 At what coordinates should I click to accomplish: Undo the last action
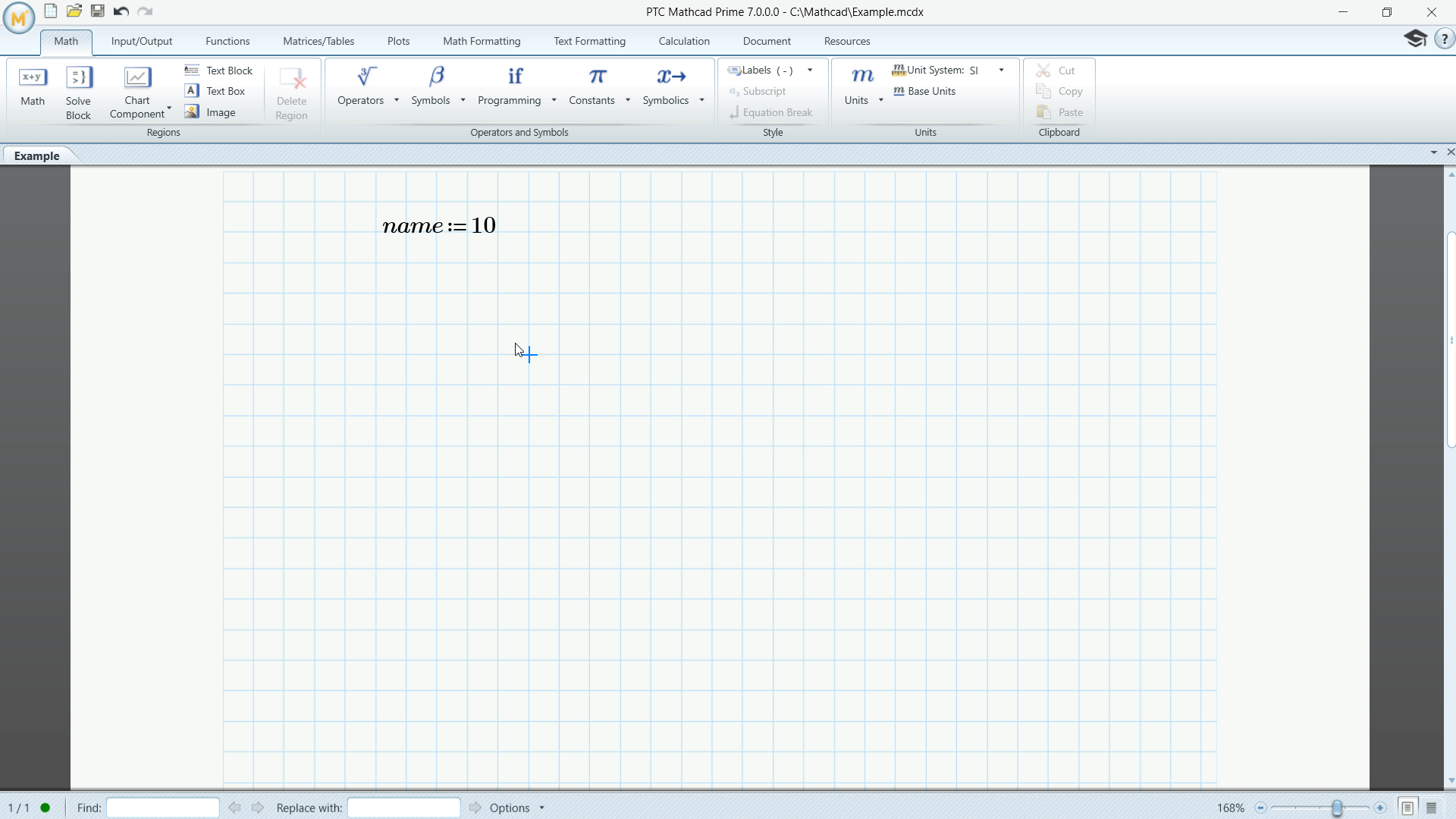pyautogui.click(x=121, y=11)
